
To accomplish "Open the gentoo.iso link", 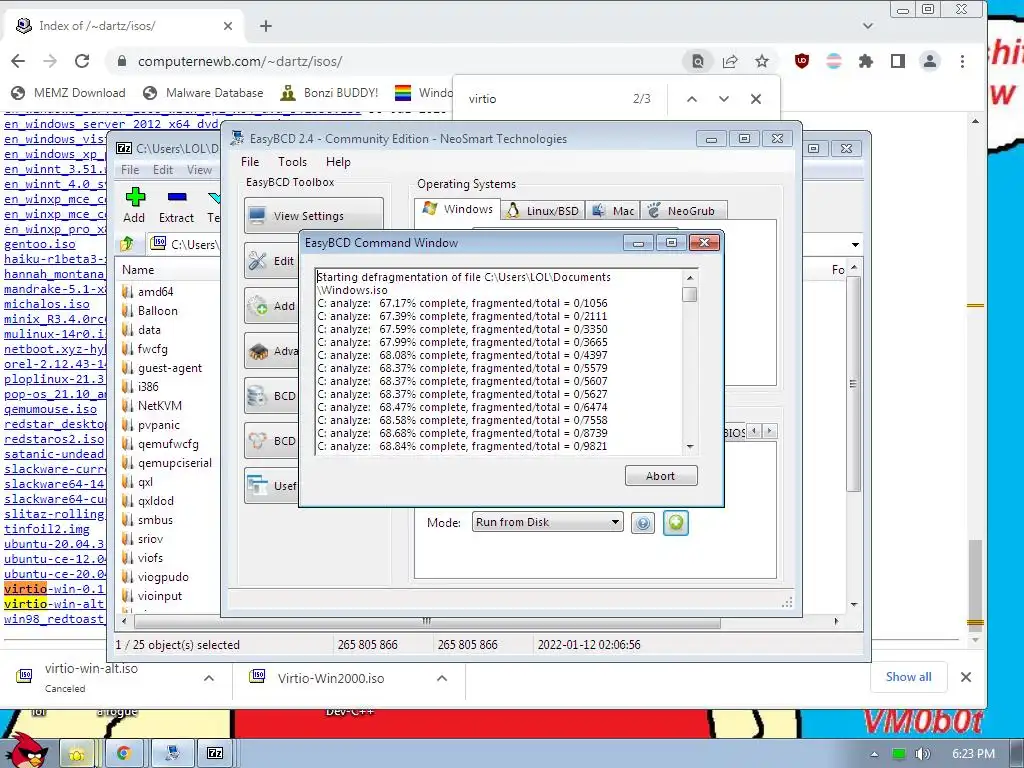I will 39,244.
